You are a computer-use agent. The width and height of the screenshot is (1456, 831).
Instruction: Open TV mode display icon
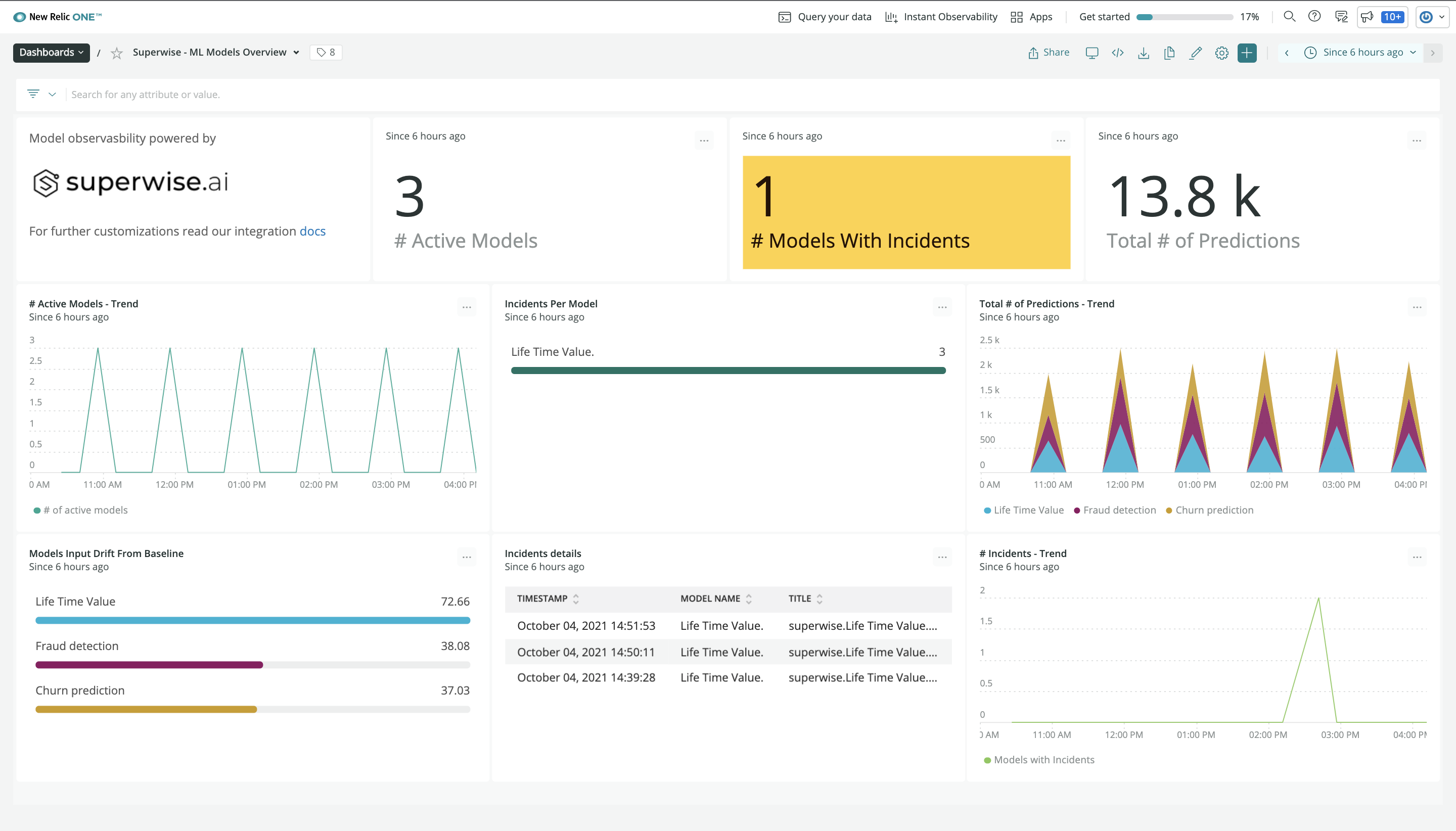click(x=1091, y=53)
